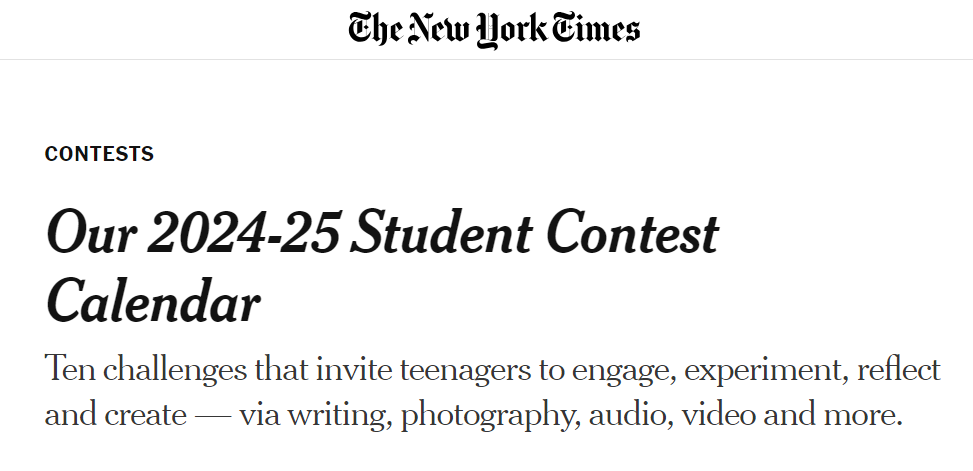Open the CONTESTS section link

tap(99, 154)
